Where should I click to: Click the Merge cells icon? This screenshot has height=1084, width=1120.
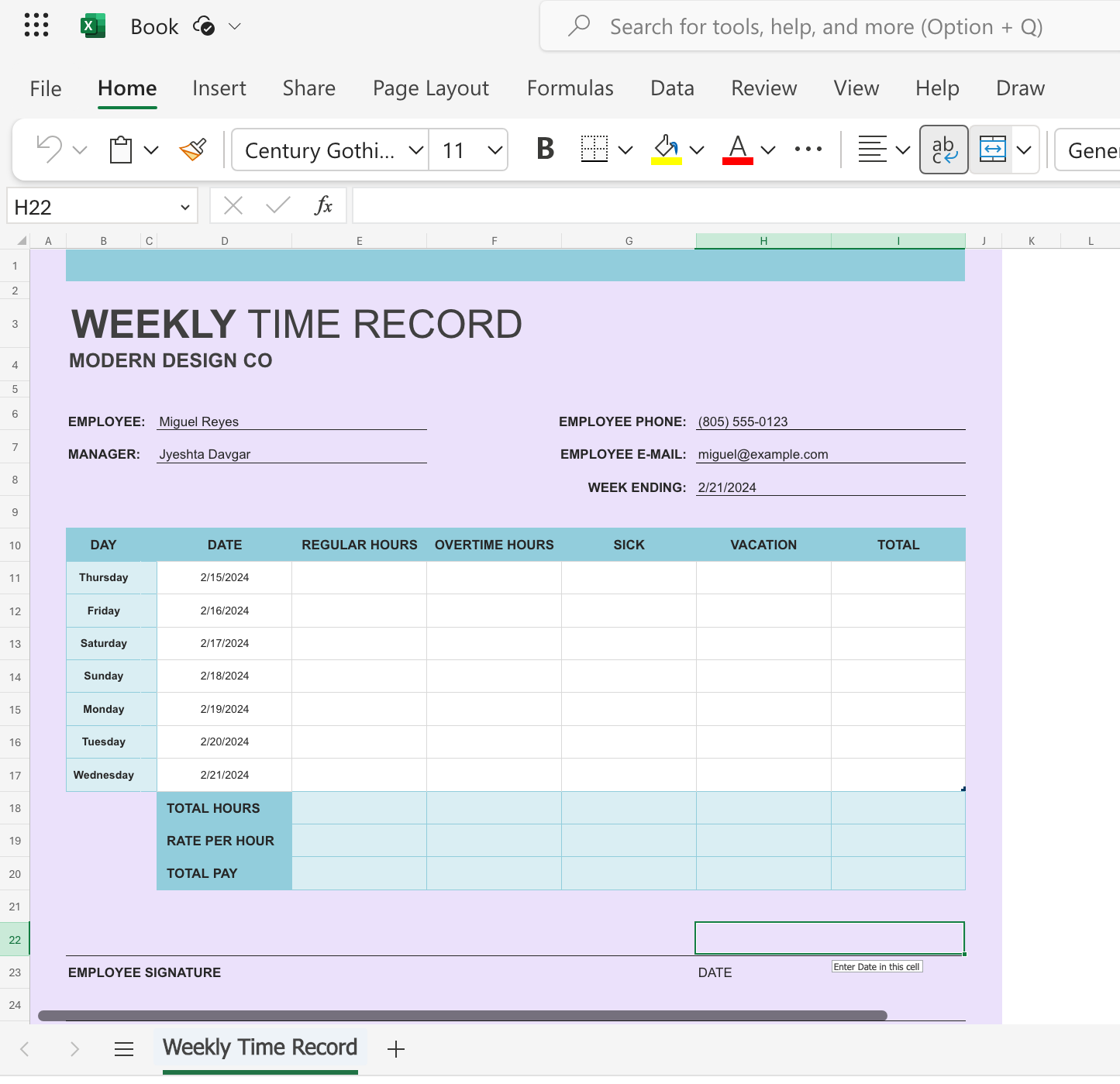click(993, 150)
